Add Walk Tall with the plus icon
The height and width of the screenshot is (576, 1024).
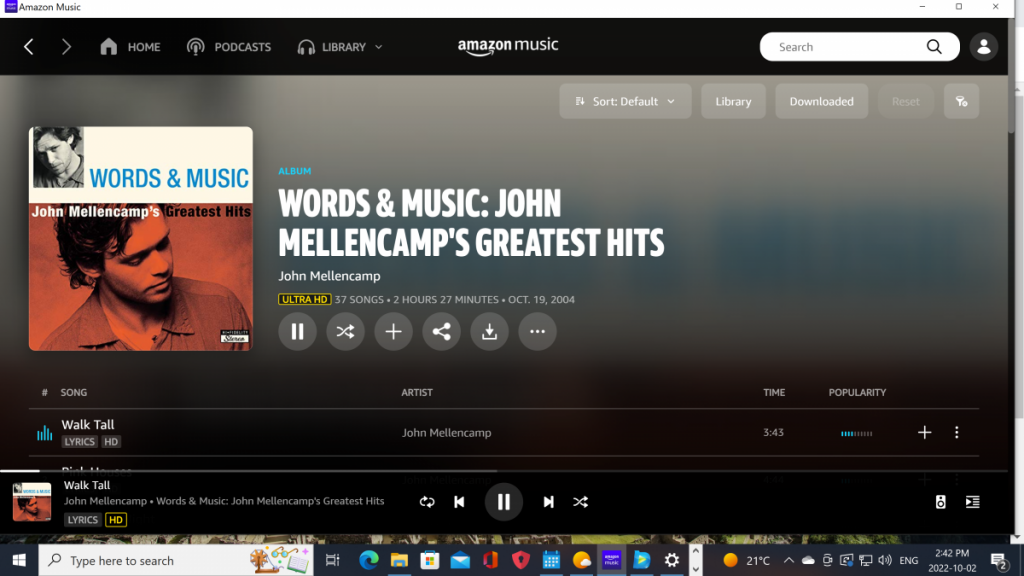924,432
